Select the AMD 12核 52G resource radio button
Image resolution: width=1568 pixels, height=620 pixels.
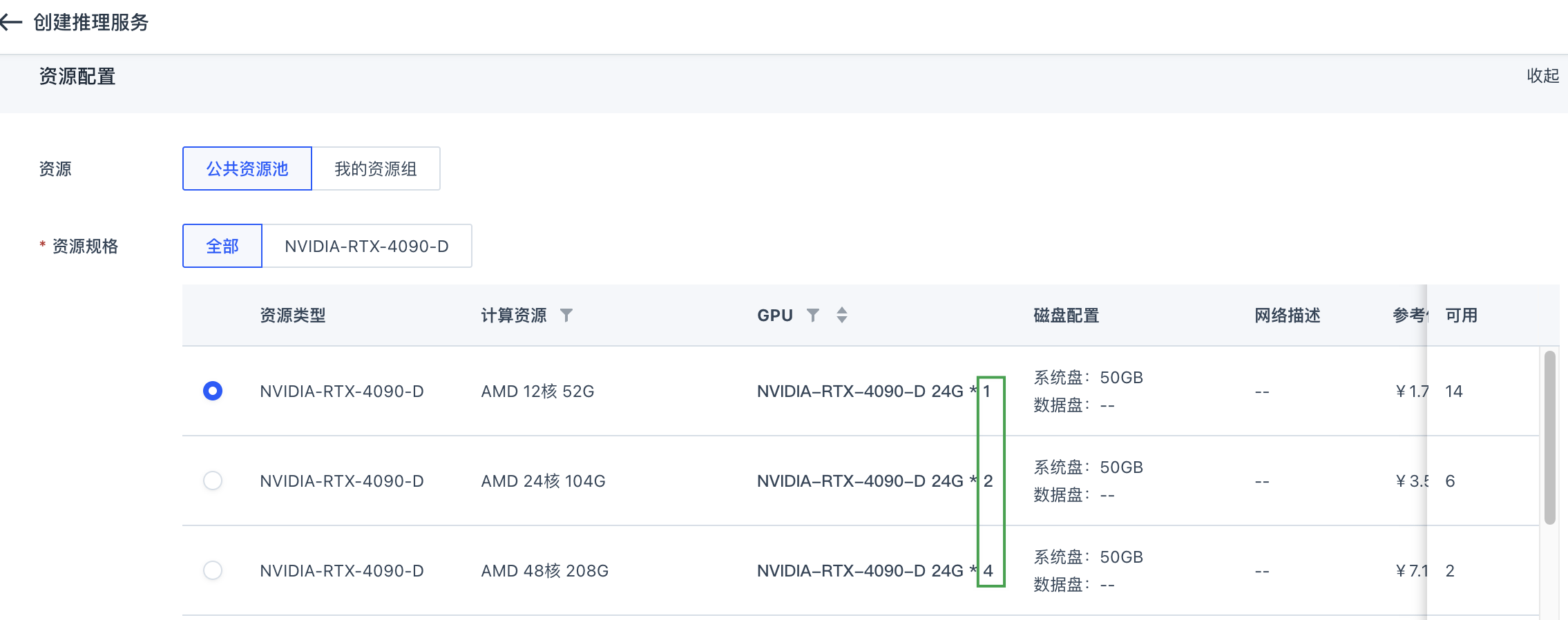[213, 391]
